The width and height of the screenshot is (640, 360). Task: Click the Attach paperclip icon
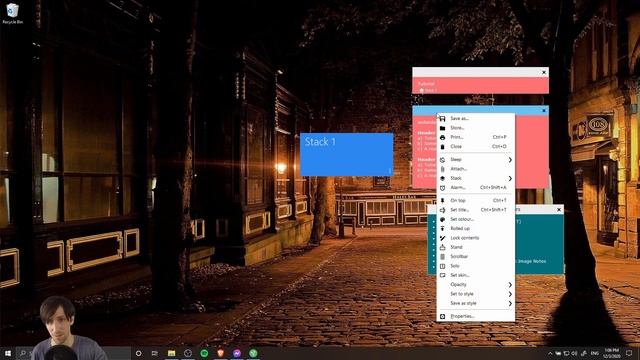tap(442, 169)
